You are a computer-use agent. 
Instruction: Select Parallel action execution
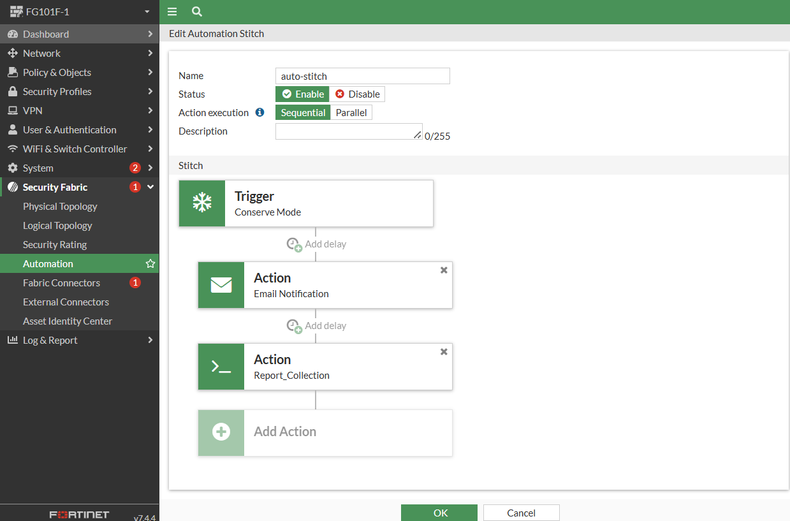tap(351, 112)
